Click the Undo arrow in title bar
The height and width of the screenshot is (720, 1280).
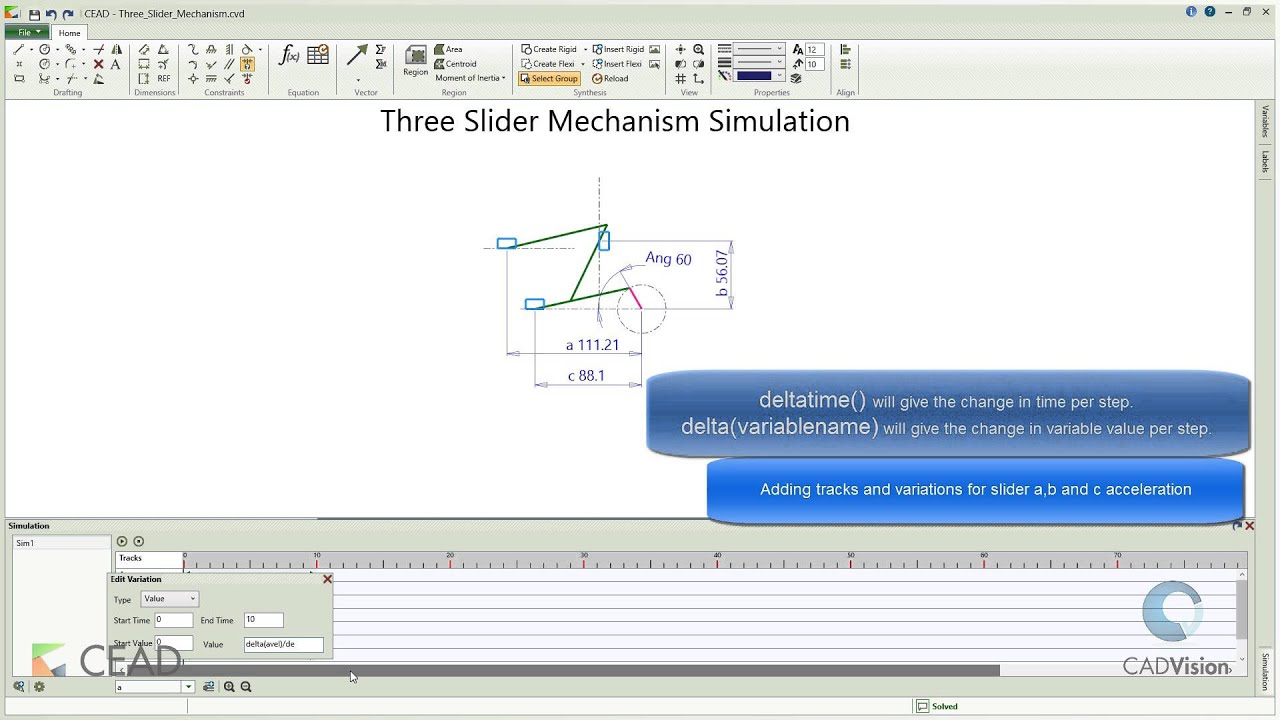[x=51, y=14]
